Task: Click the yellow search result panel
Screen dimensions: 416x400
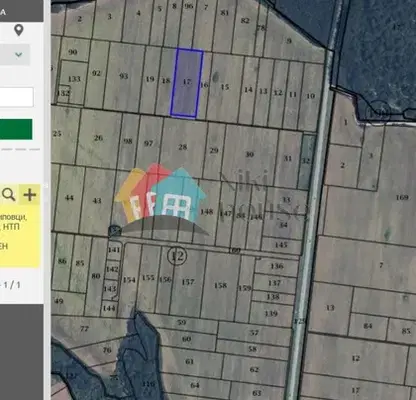Action: click(x=19, y=226)
